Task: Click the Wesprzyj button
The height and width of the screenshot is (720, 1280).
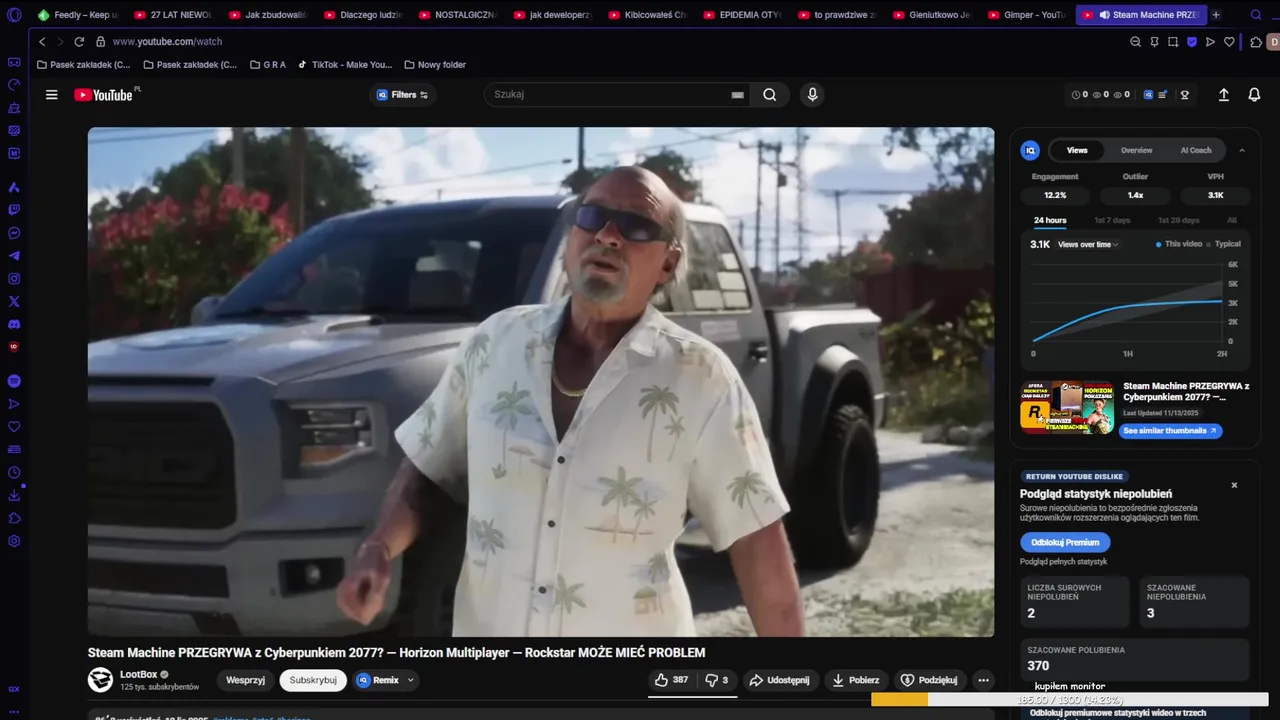Action: (x=245, y=680)
